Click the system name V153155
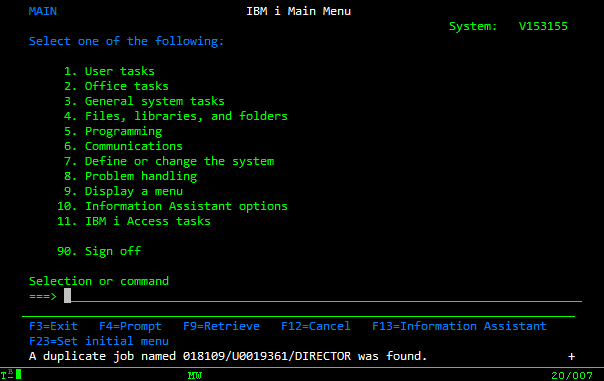The image size is (604, 381). [x=543, y=26]
